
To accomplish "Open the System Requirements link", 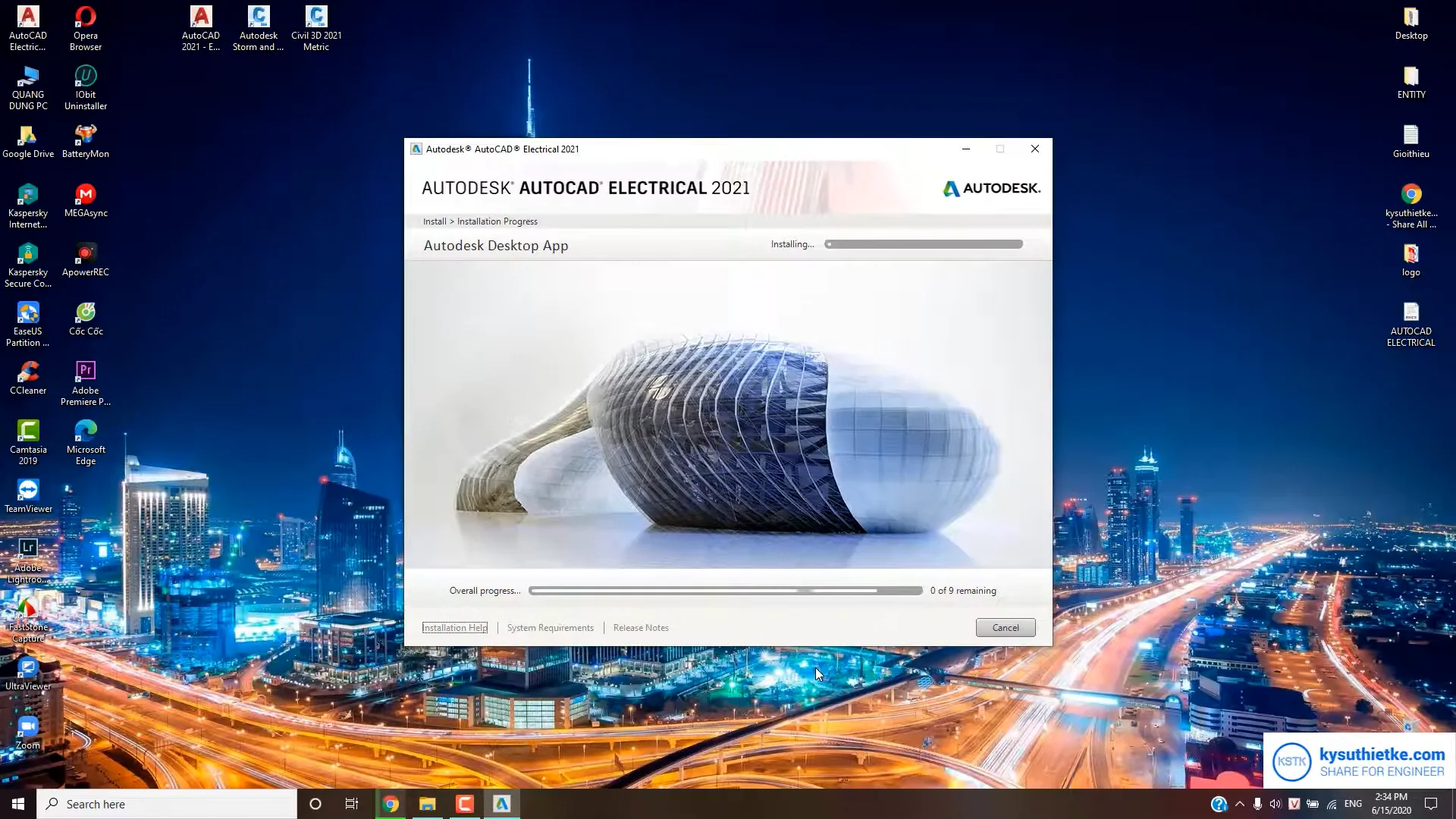I will pos(550,627).
